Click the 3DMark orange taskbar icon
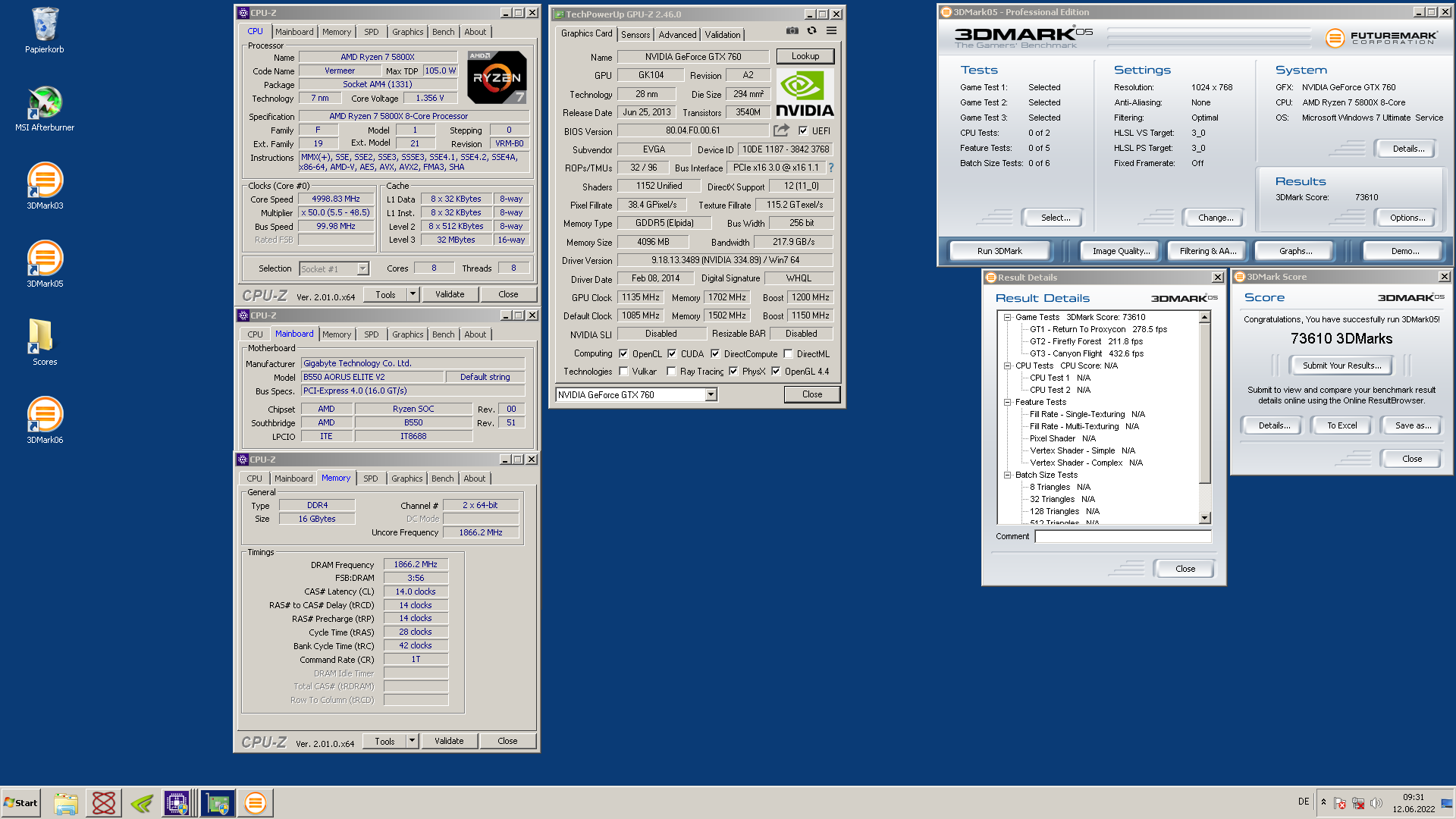 click(256, 803)
